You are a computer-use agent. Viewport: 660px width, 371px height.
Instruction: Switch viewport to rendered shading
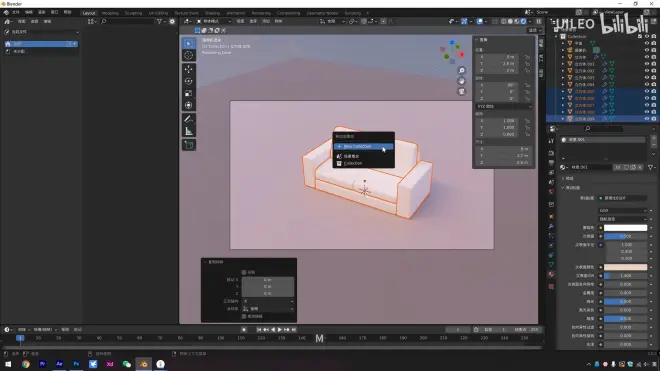[524, 21]
